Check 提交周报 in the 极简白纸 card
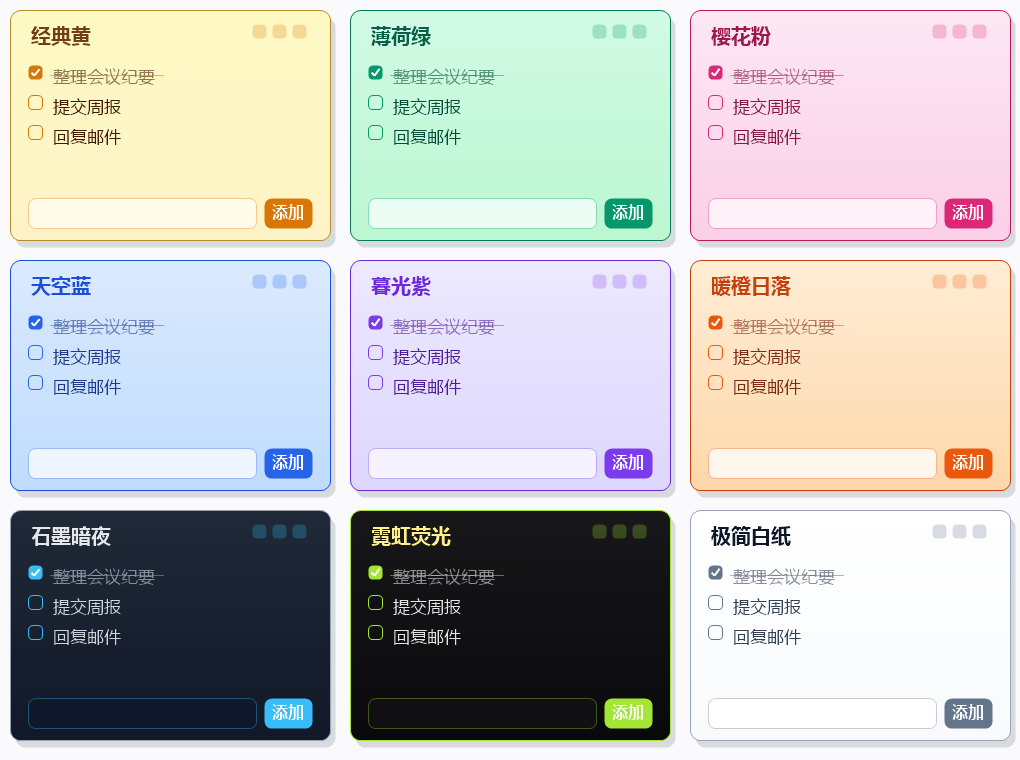 click(716, 603)
